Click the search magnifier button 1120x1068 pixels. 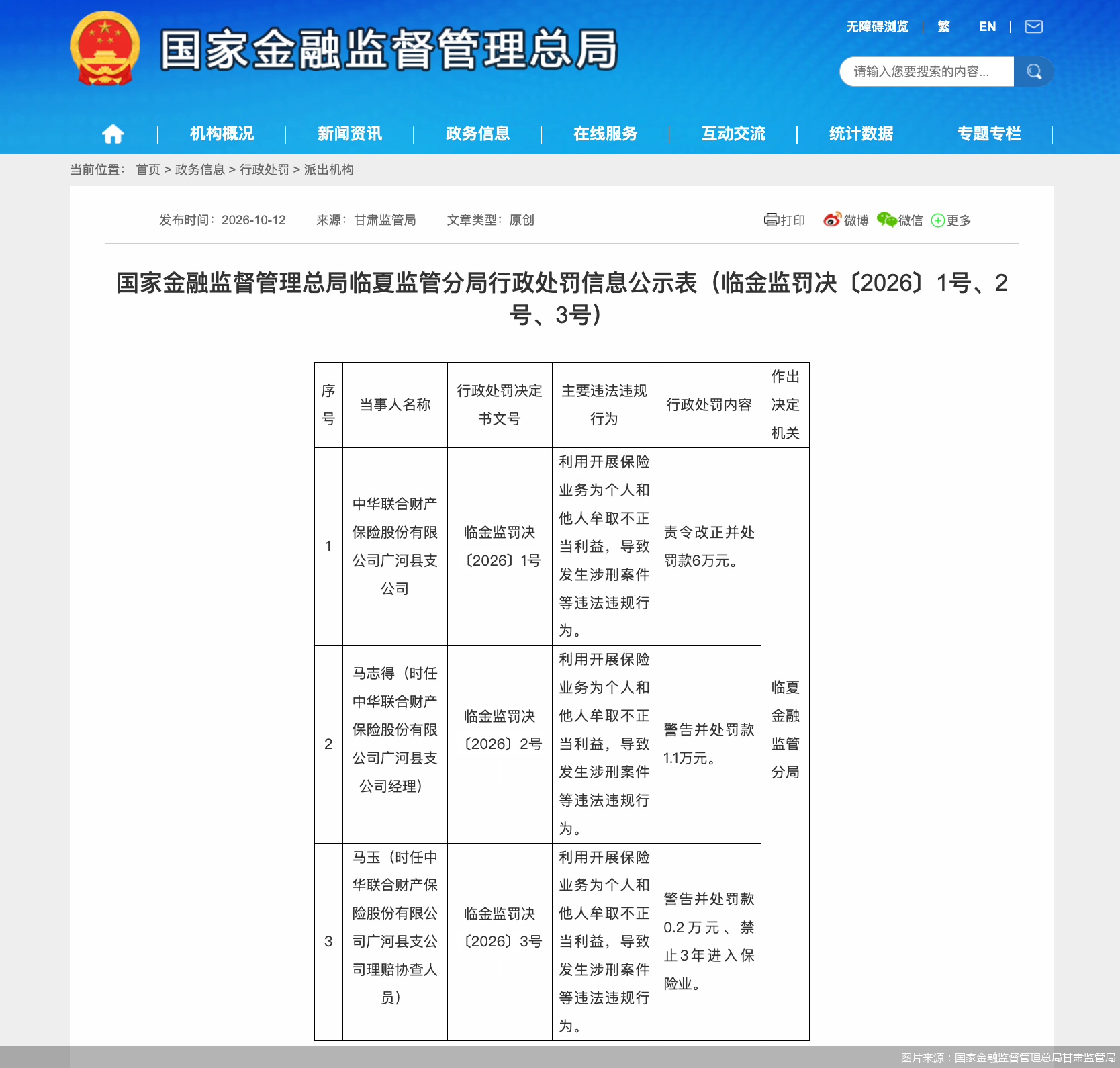[x=1033, y=72]
